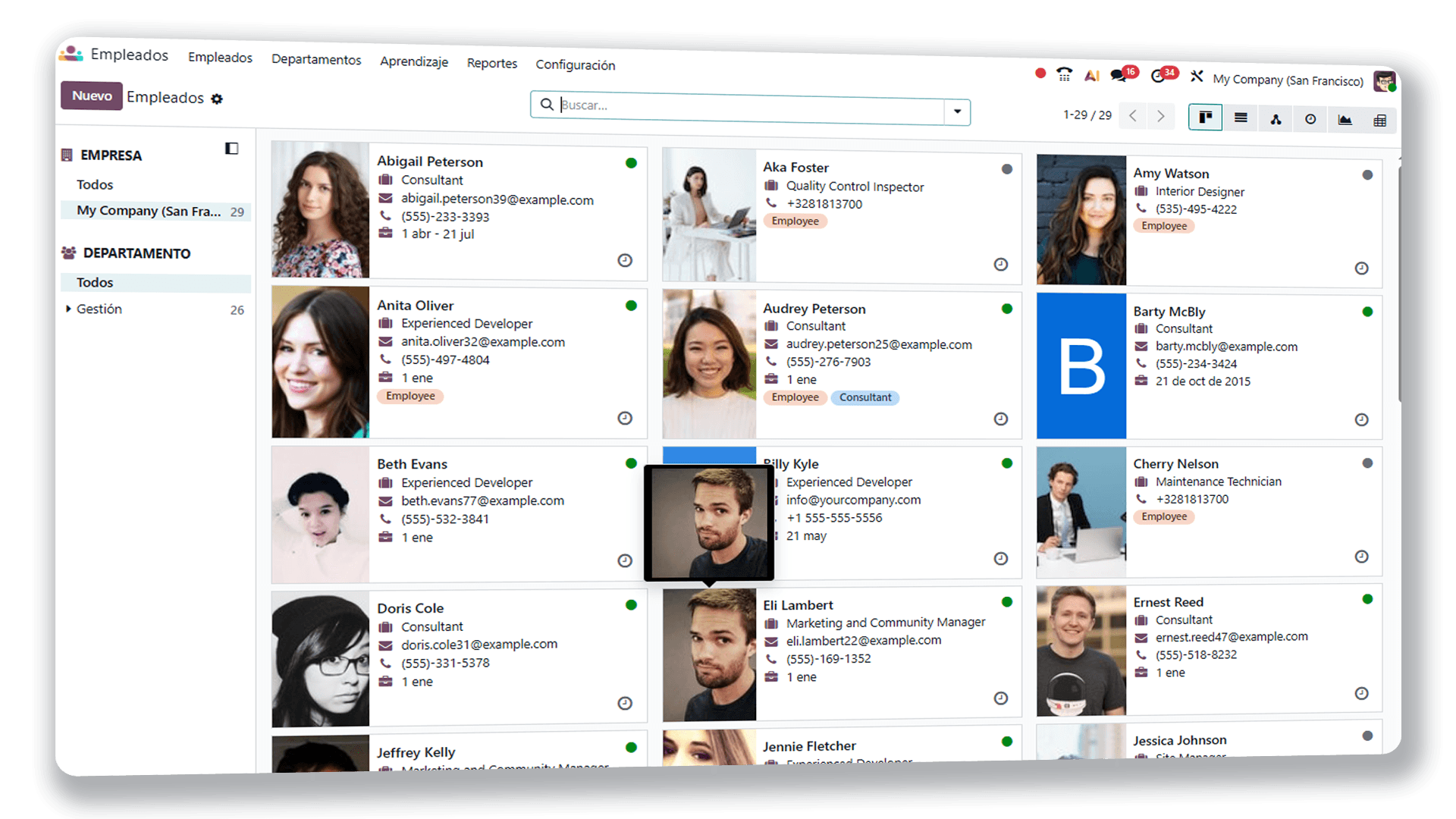Open activity clock on Amy Watson card
This screenshot has width=1456, height=819.
[1362, 268]
